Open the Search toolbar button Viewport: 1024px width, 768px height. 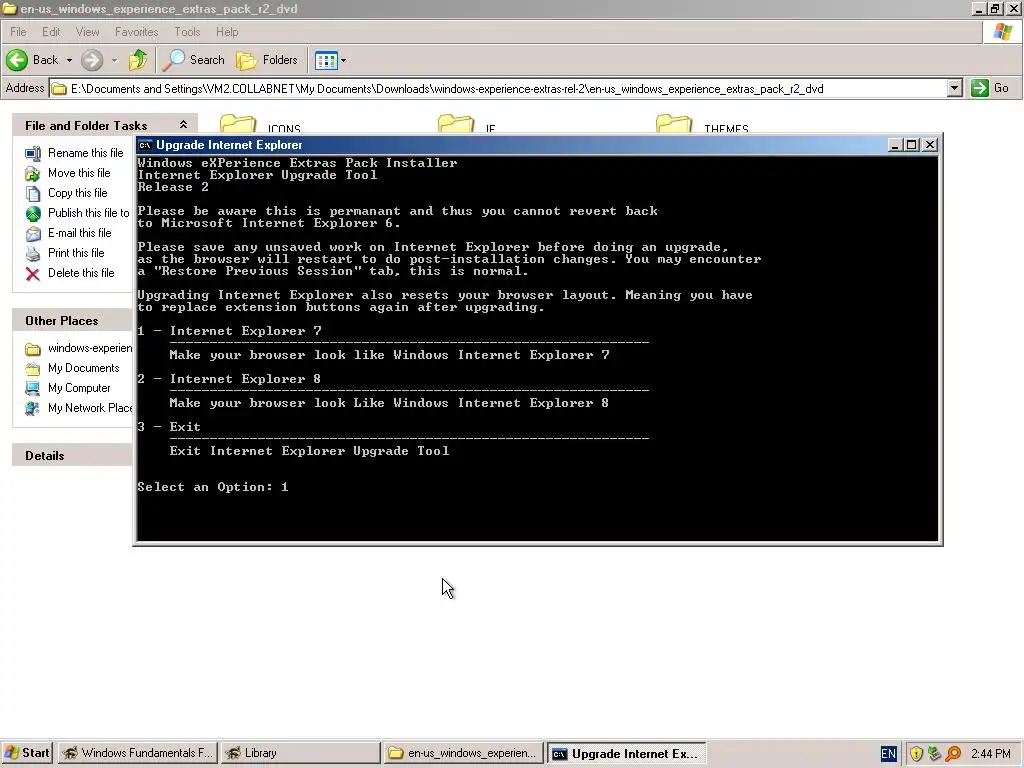[193, 60]
